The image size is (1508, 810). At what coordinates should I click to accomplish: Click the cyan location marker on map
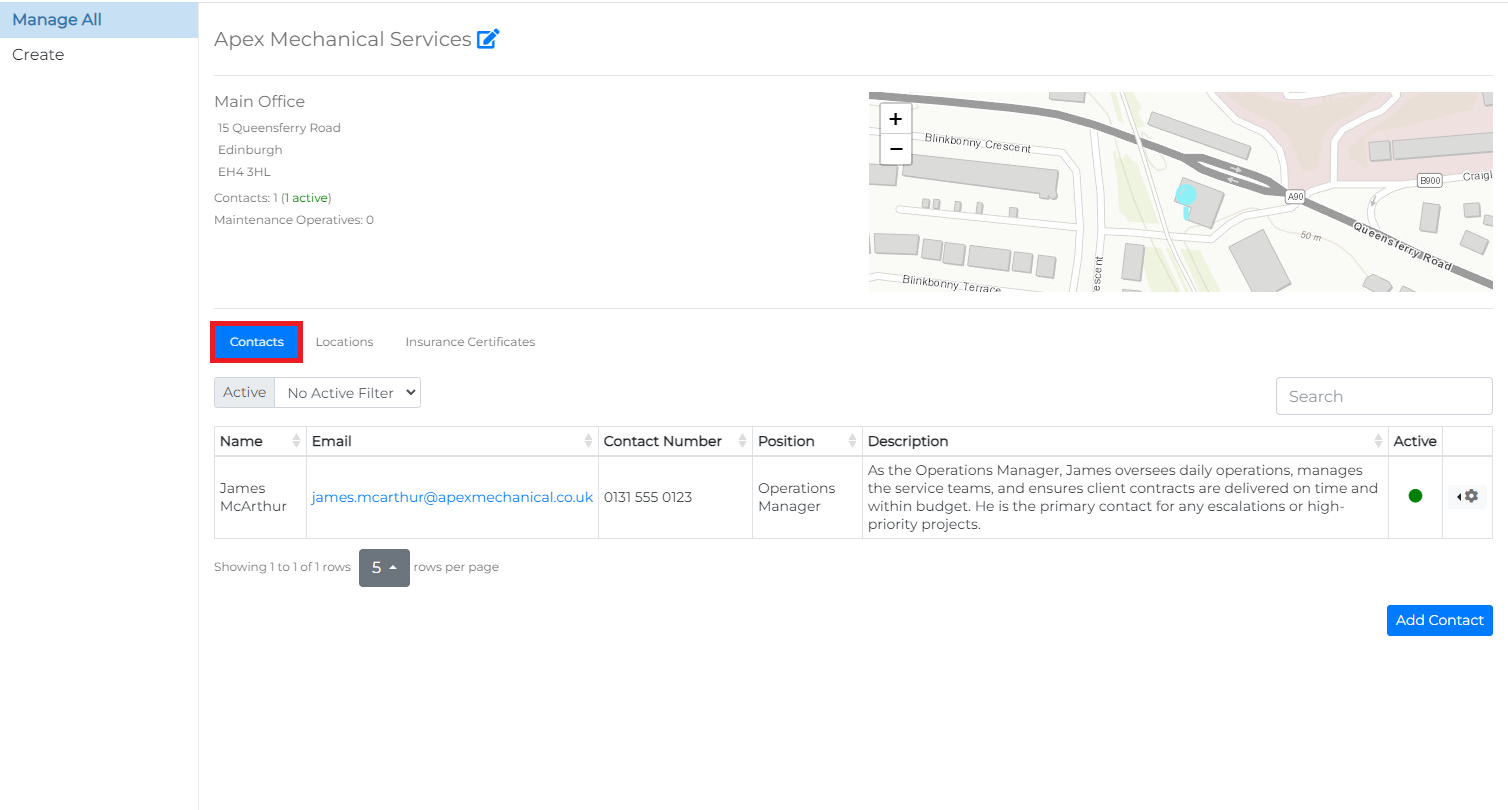click(1186, 196)
